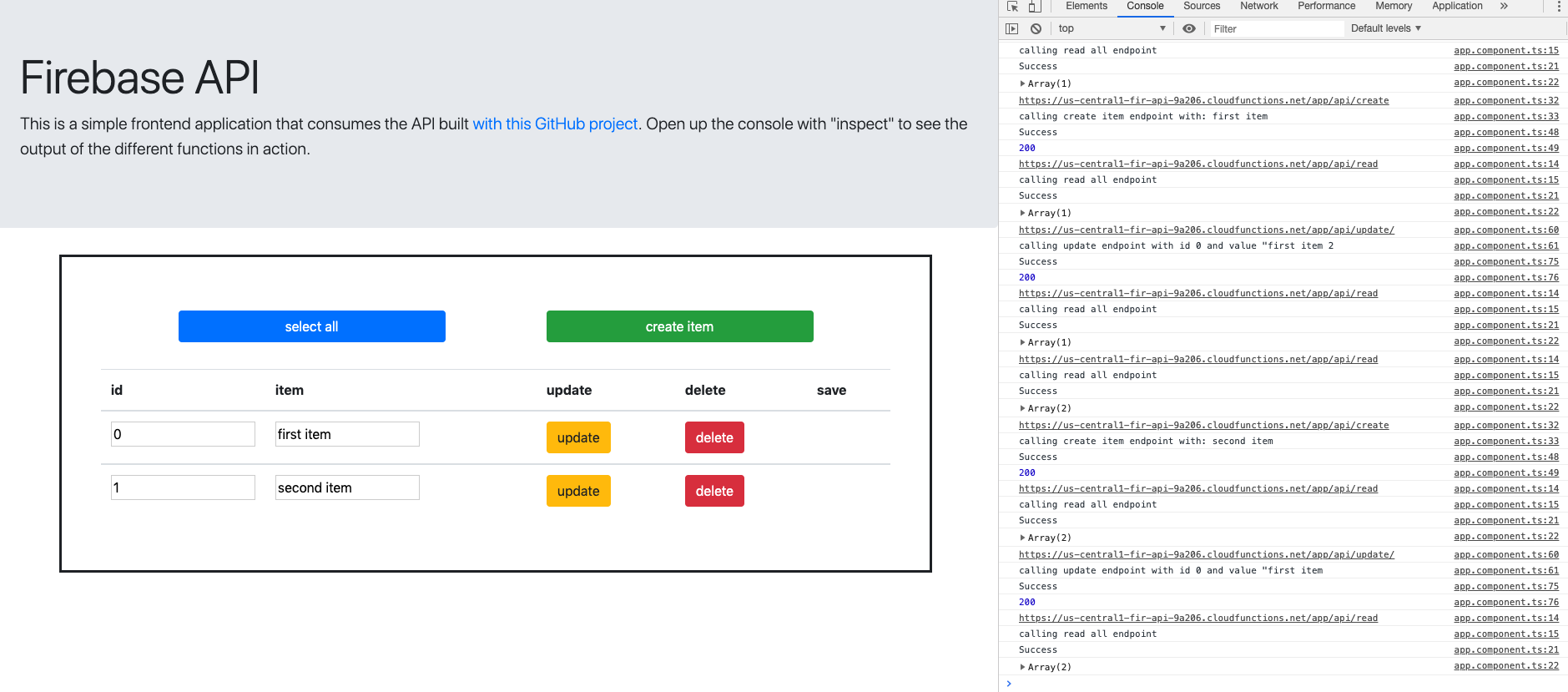Activate the inspect element picker icon

(1012, 7)
